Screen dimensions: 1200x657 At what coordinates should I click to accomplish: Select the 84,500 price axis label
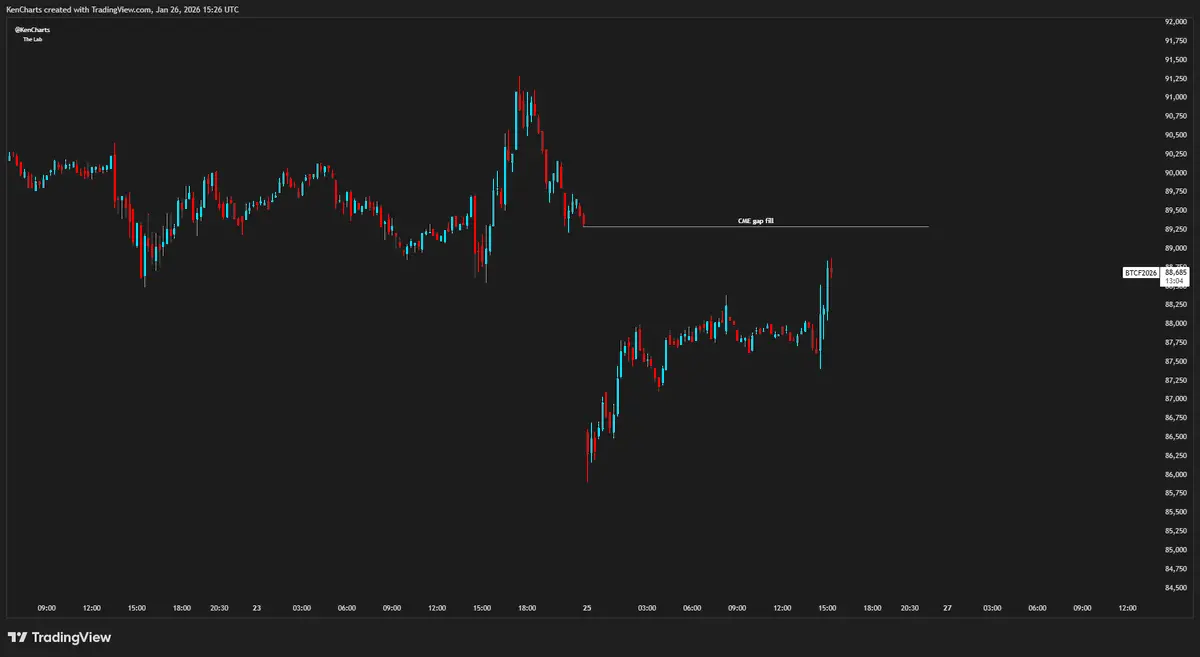click(x=1176, y=588)
